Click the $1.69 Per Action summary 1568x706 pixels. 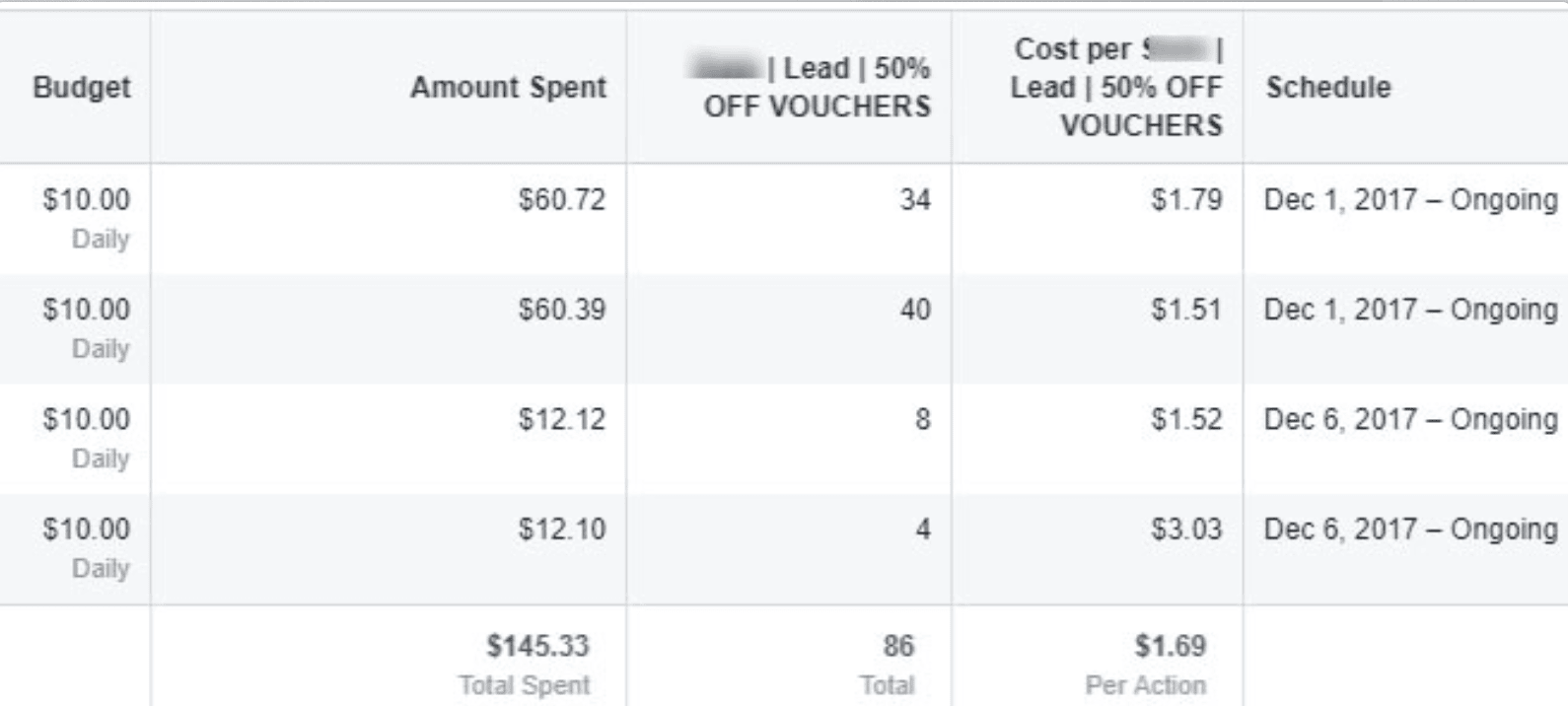1170,647
